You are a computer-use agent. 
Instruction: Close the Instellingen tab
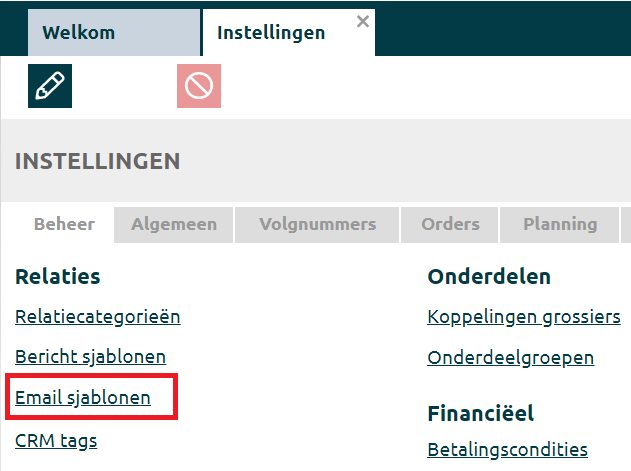tap(363, 20)
